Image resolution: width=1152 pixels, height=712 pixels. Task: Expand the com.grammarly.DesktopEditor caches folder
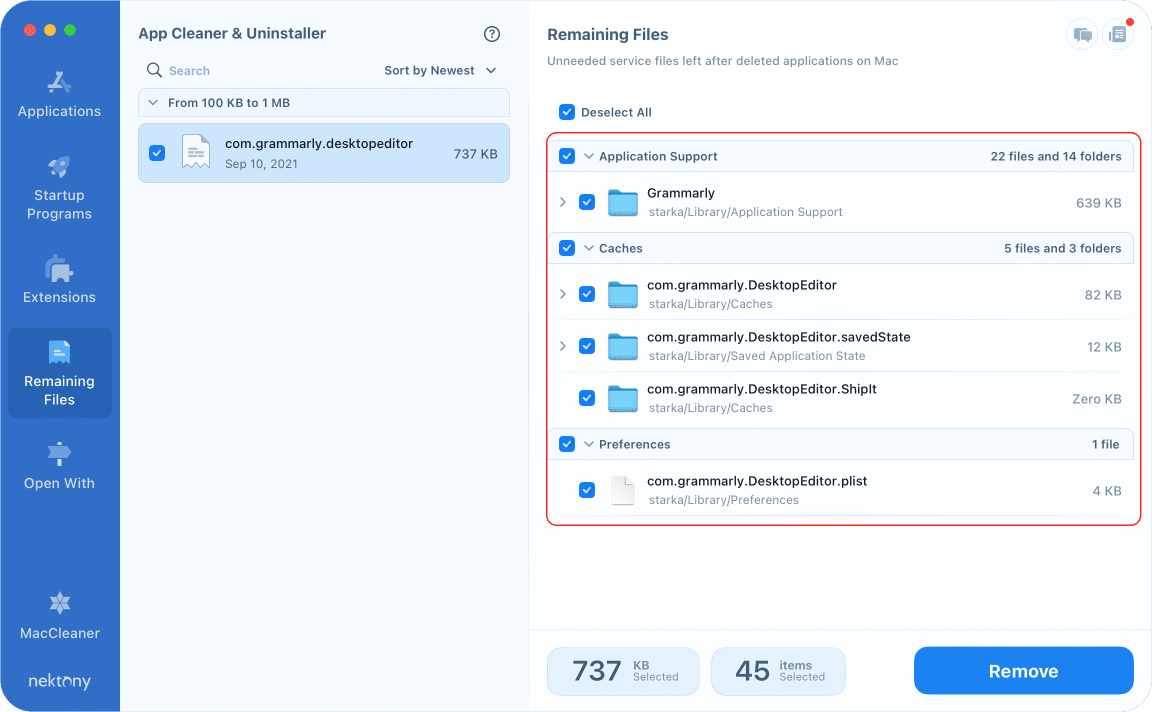[x=563, y=294]
